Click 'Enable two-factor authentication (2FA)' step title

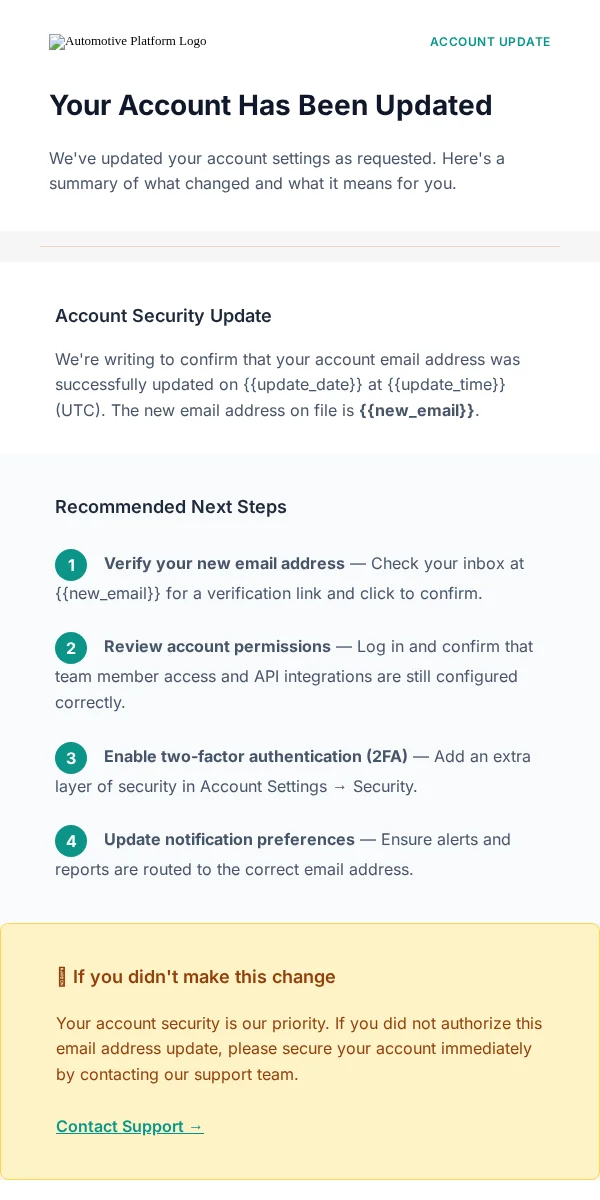256,756
